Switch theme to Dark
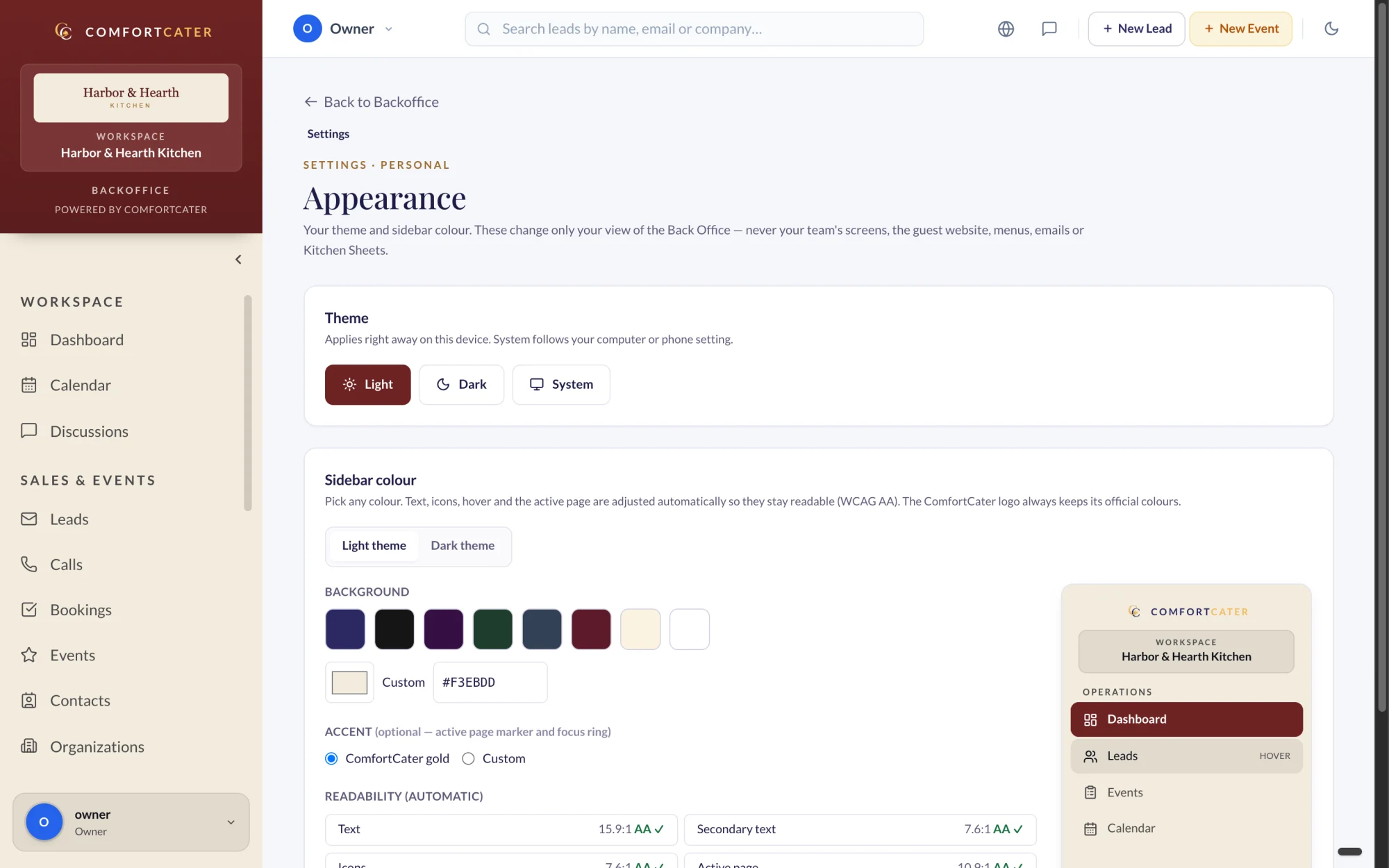Screen dimensions: 1389x868 coord(461,385)
